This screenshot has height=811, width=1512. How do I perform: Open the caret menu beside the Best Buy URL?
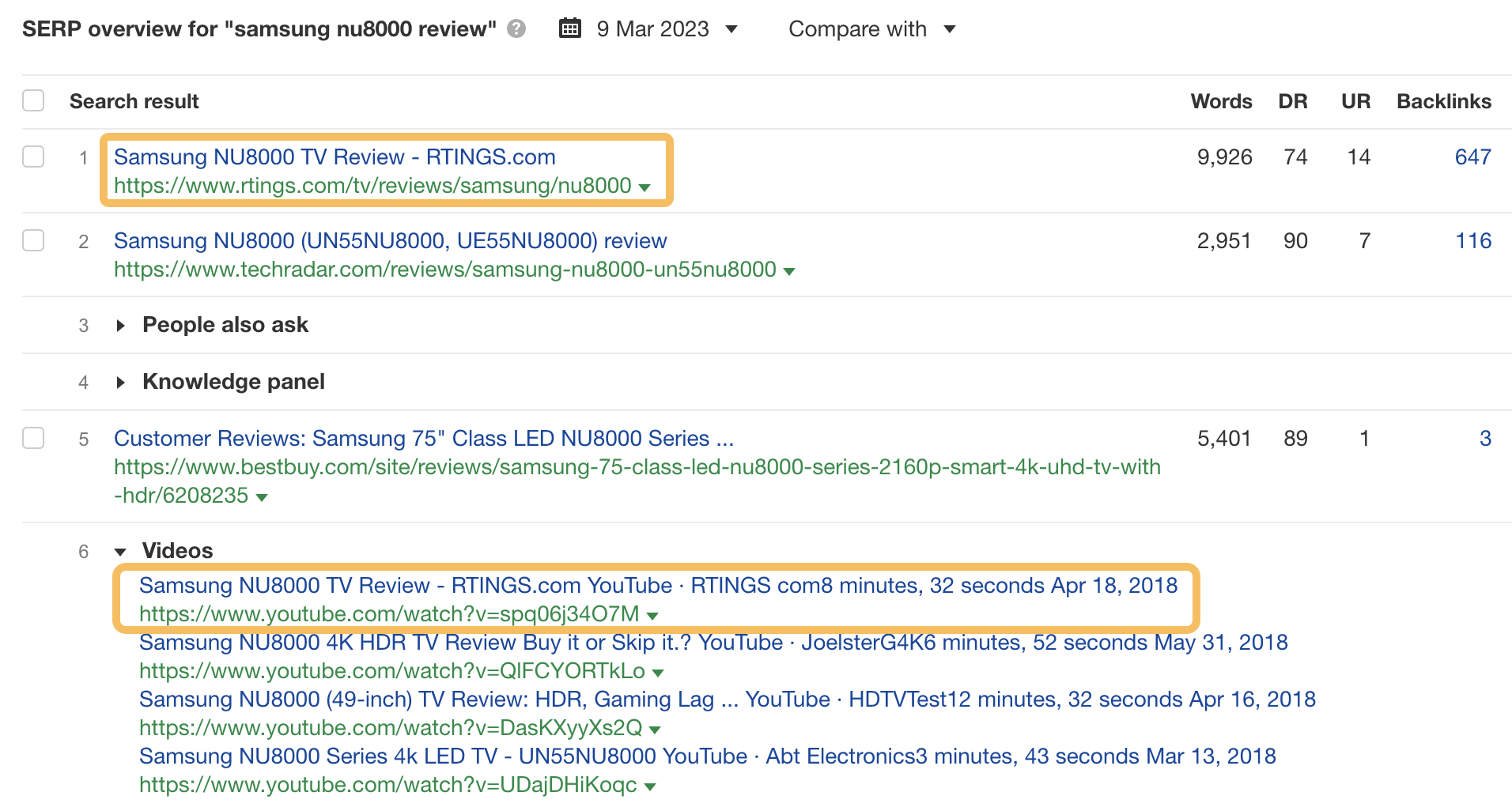pyautogui.click(x=261, y=496)
